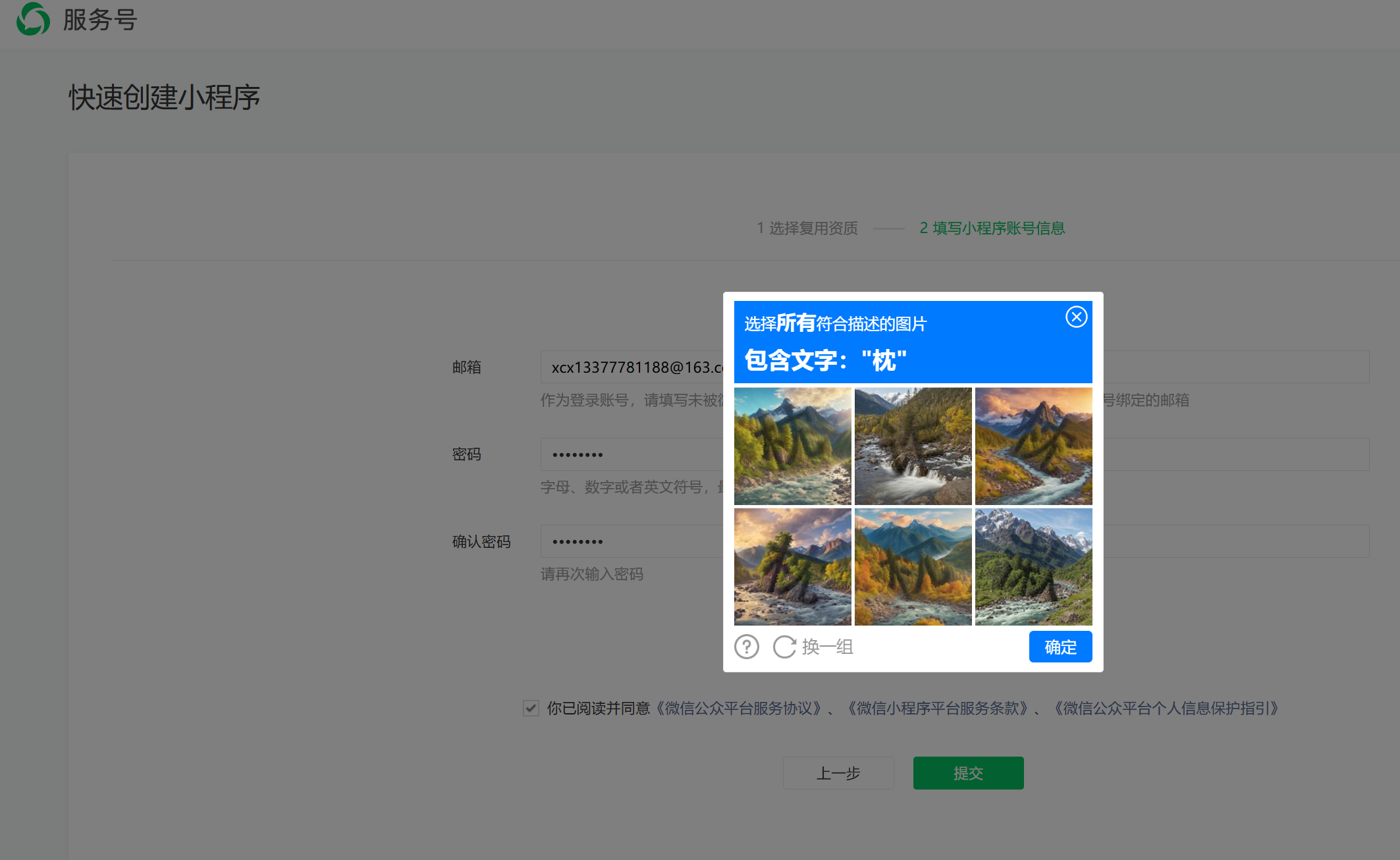Select the top-middle waterfall captcha image
Viewport: 1400px width, 860px height.
(x=913, y=446)
